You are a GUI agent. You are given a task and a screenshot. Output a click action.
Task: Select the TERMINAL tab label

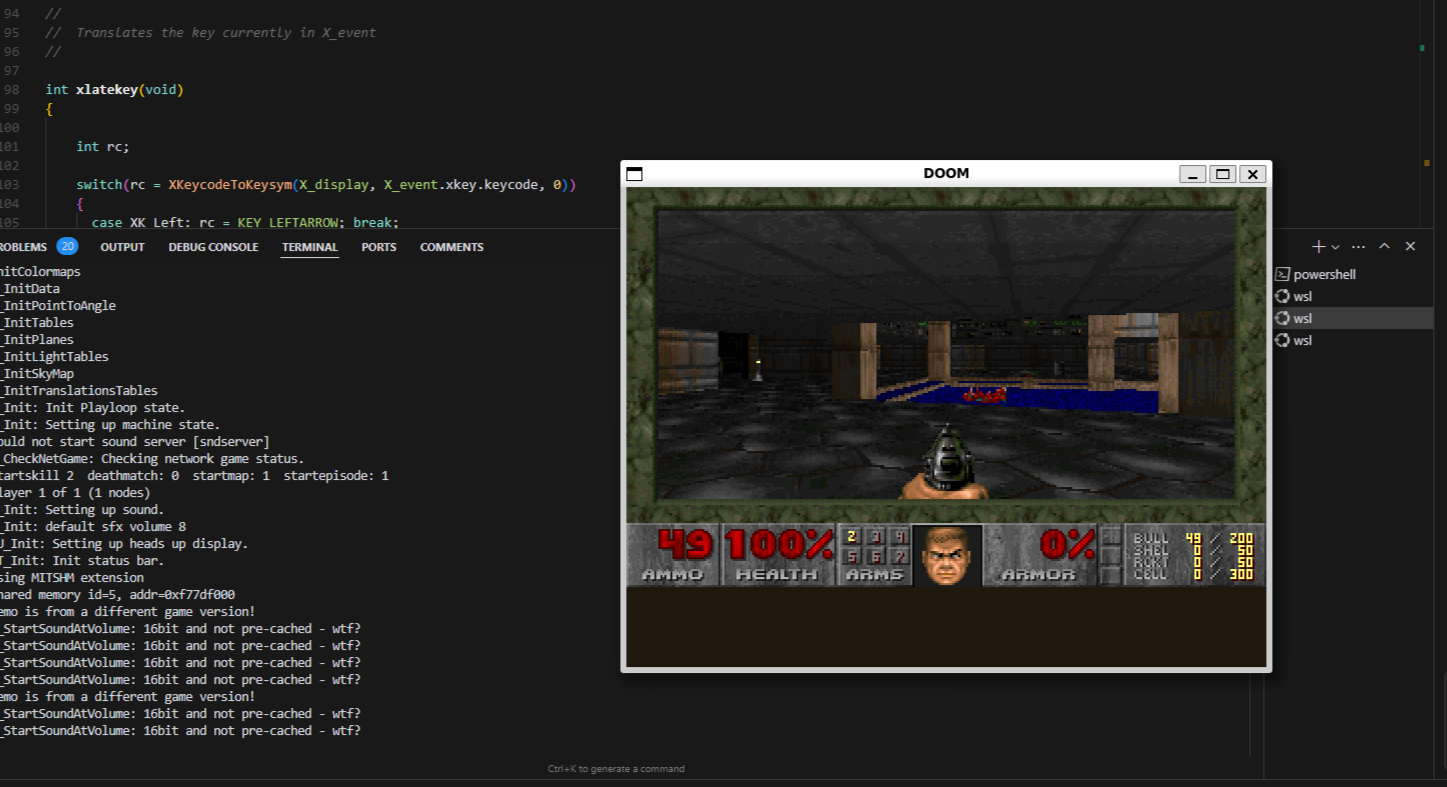tap(309, 247)
